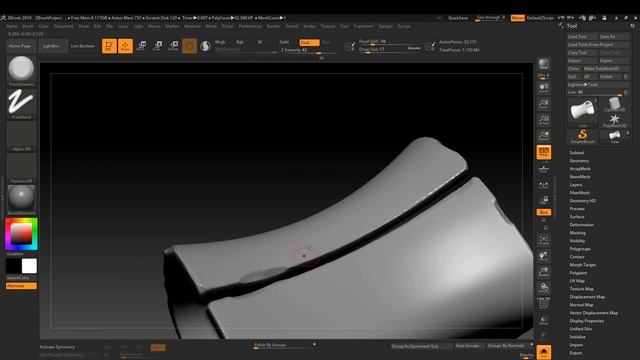
Task: Click the Zoom3D view icon
Action: point(544,272)
